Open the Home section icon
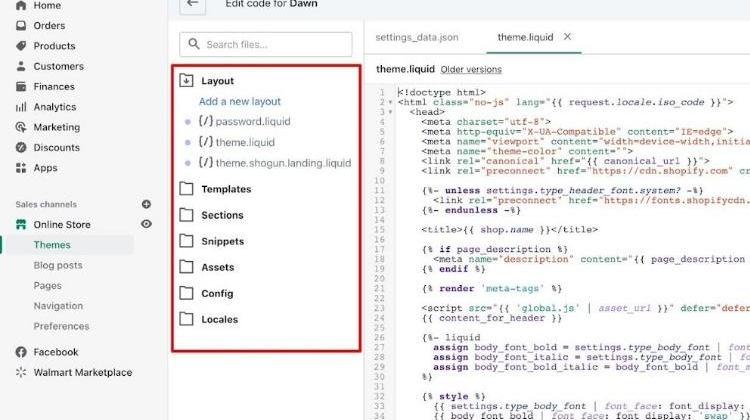750x420 pixels. pos(21,5)
